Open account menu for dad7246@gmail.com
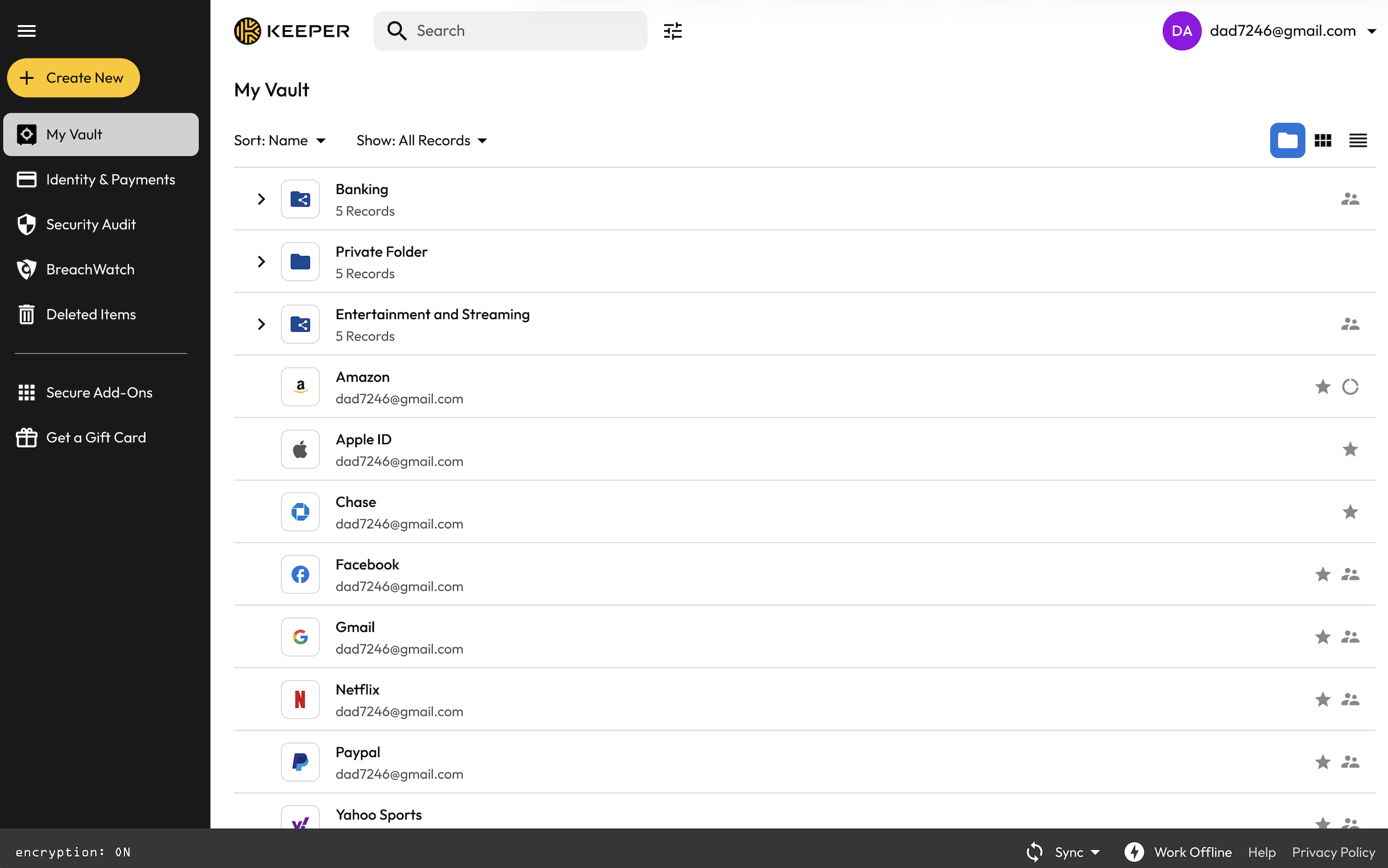1388x868 pixels. click(1282, 31)
